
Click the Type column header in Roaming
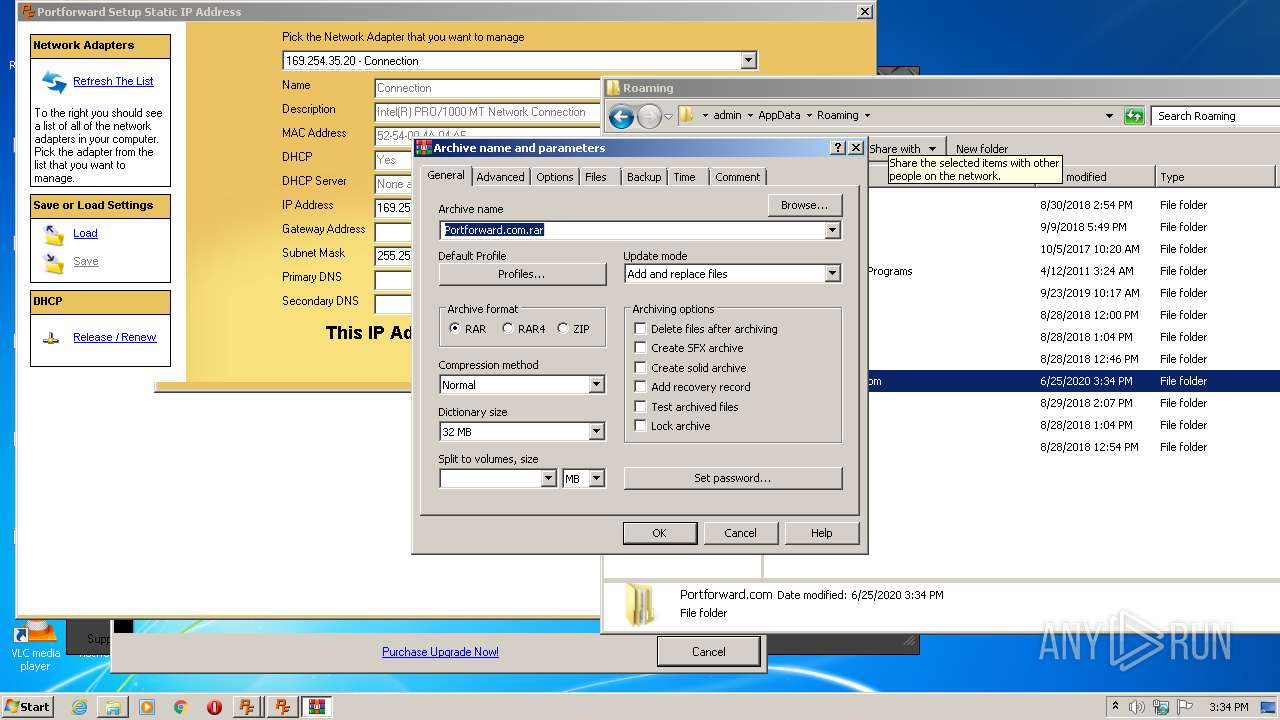click(1214, 177)
